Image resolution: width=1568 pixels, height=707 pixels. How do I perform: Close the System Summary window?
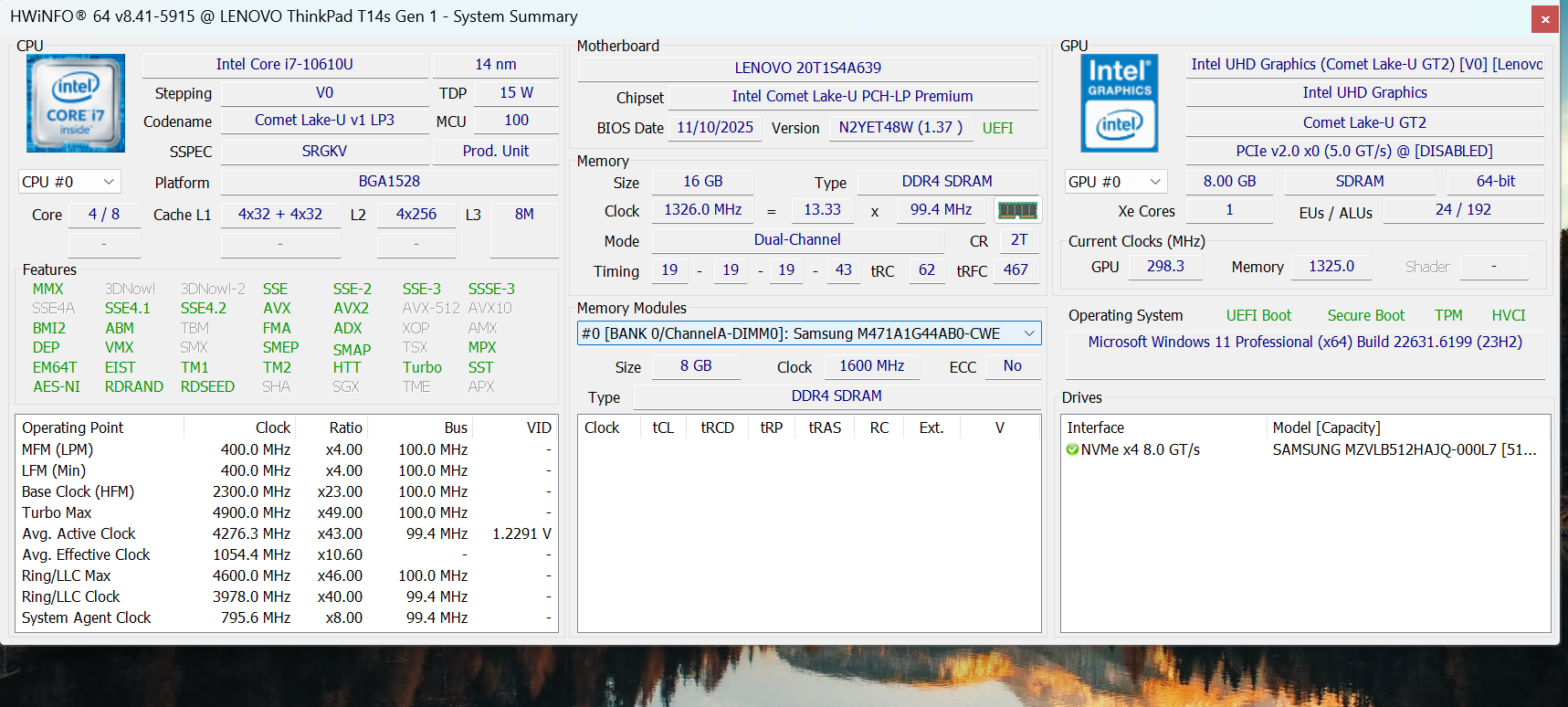pos(1545,18)
